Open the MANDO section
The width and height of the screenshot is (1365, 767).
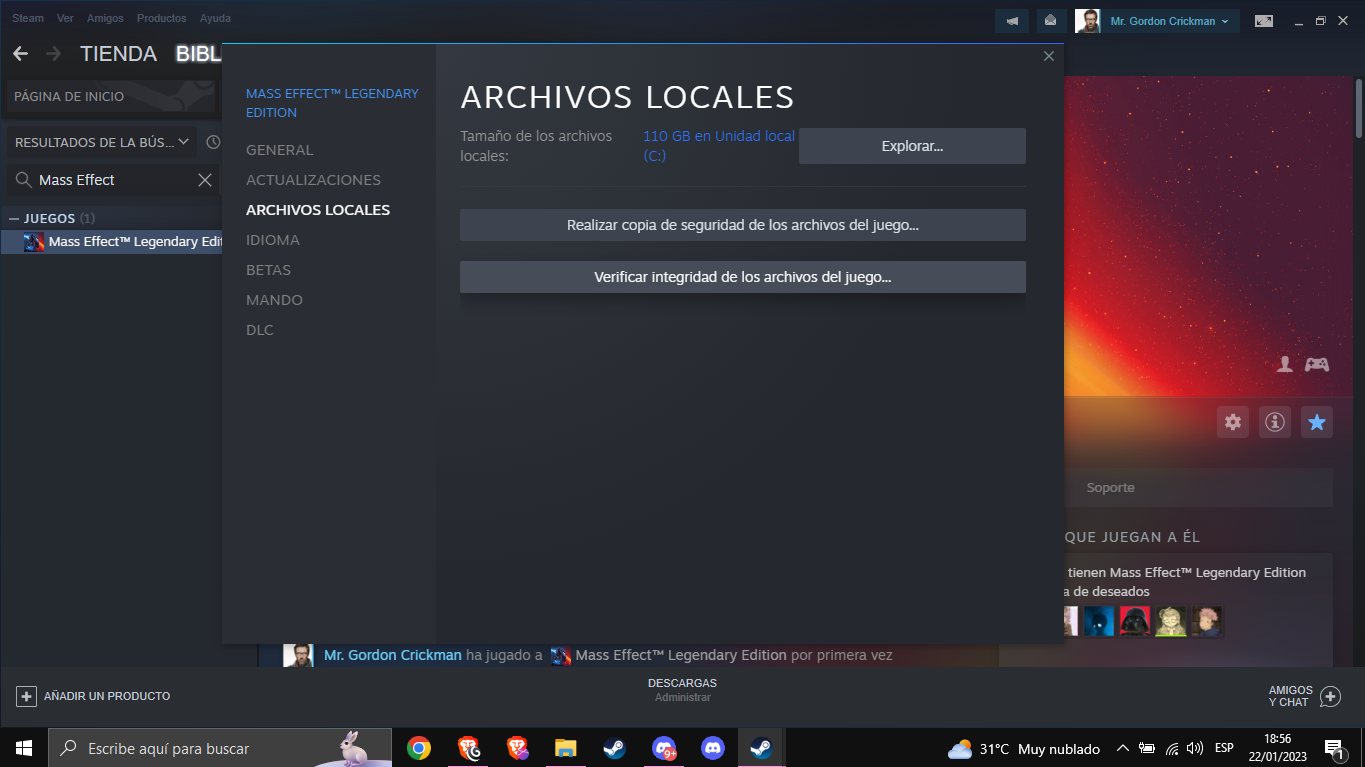[x=274, y=300]
